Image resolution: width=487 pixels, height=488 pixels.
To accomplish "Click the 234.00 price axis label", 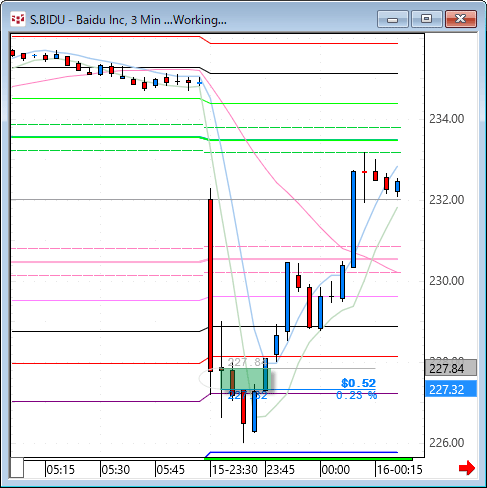I will click(446, 119).
